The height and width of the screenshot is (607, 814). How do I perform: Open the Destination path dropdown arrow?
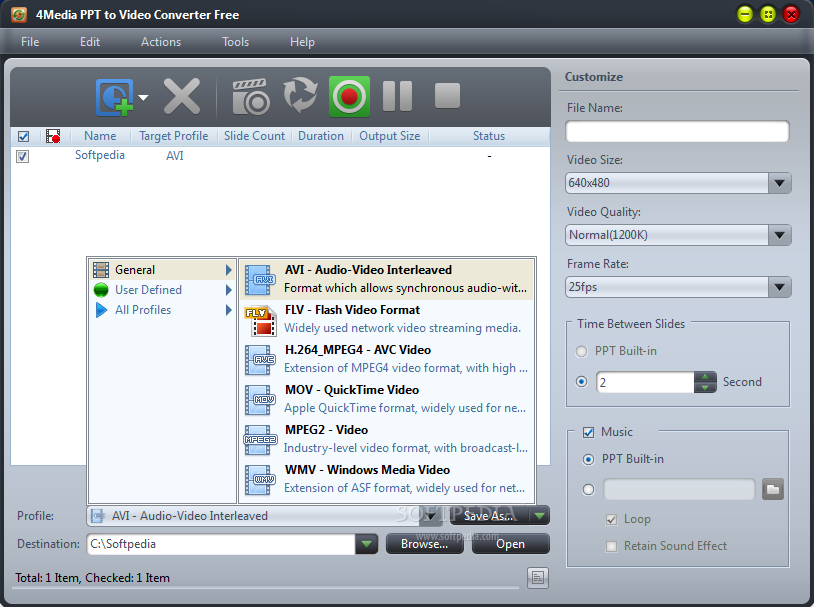pos(367,544)
